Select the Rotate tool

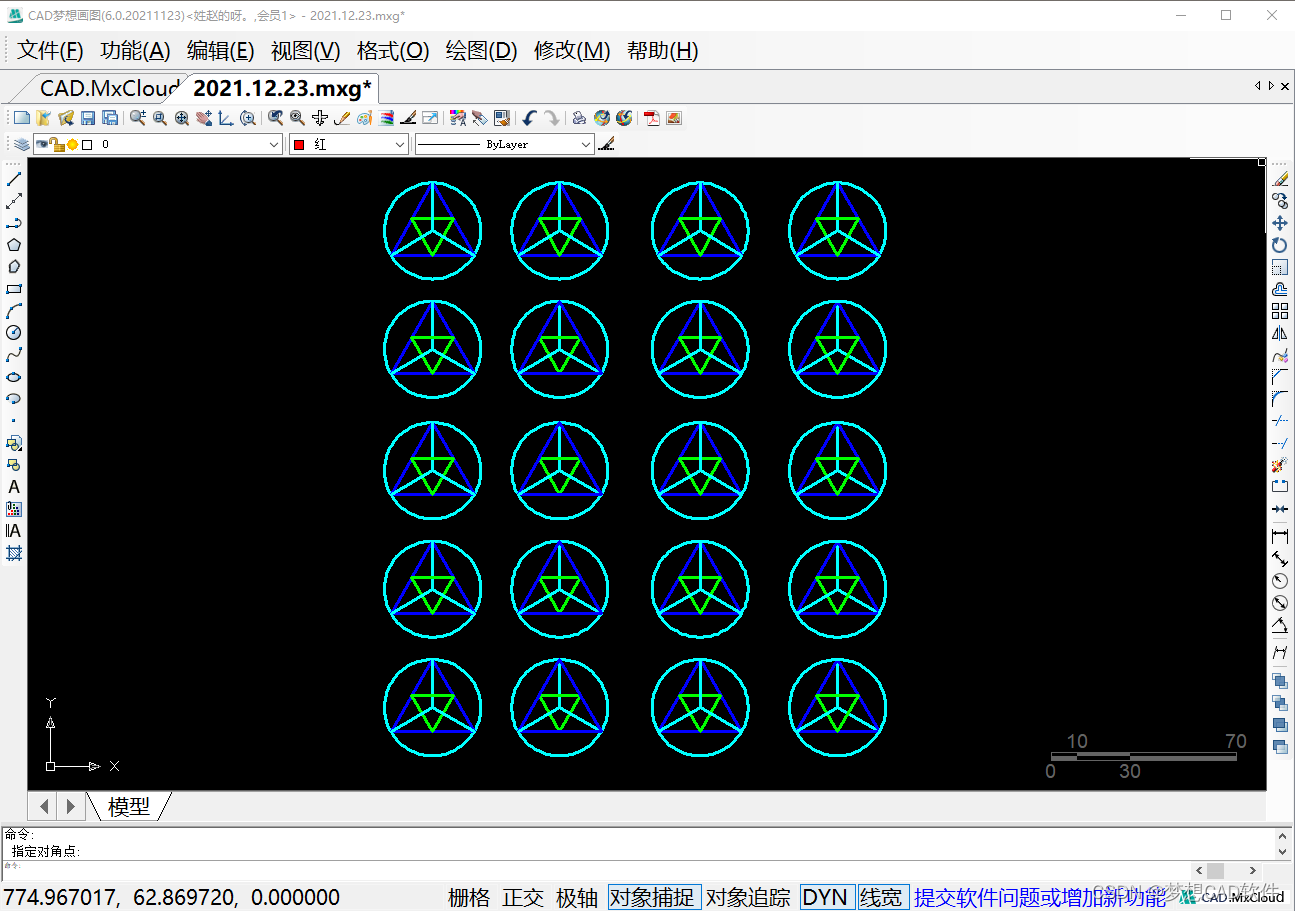(x=1280, y=245)
